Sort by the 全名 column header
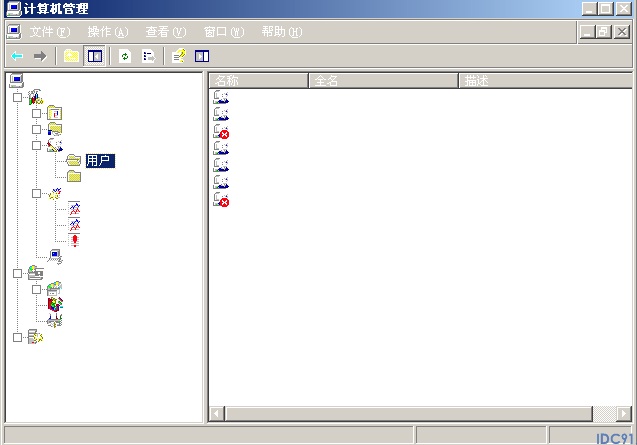 coord(384,80)
